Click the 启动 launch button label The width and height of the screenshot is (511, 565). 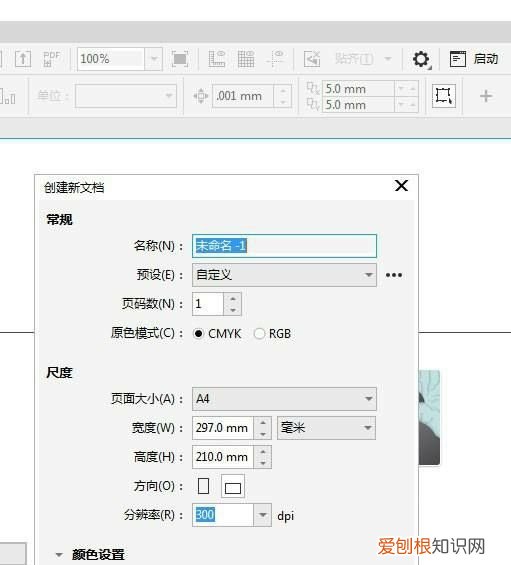tap(486, 59)
